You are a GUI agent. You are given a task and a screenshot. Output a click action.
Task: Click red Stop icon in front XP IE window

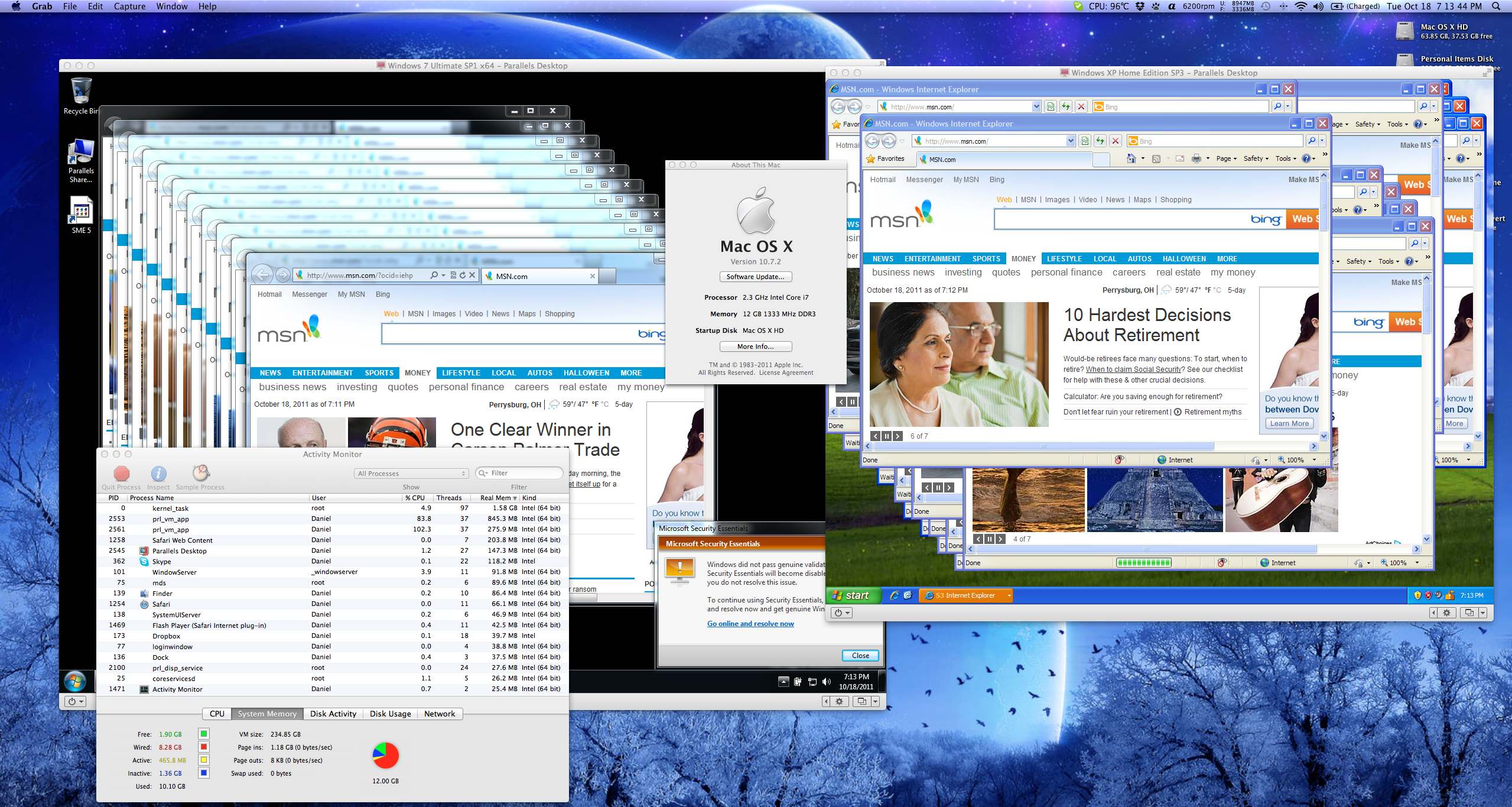click(x=1115, y=141)
